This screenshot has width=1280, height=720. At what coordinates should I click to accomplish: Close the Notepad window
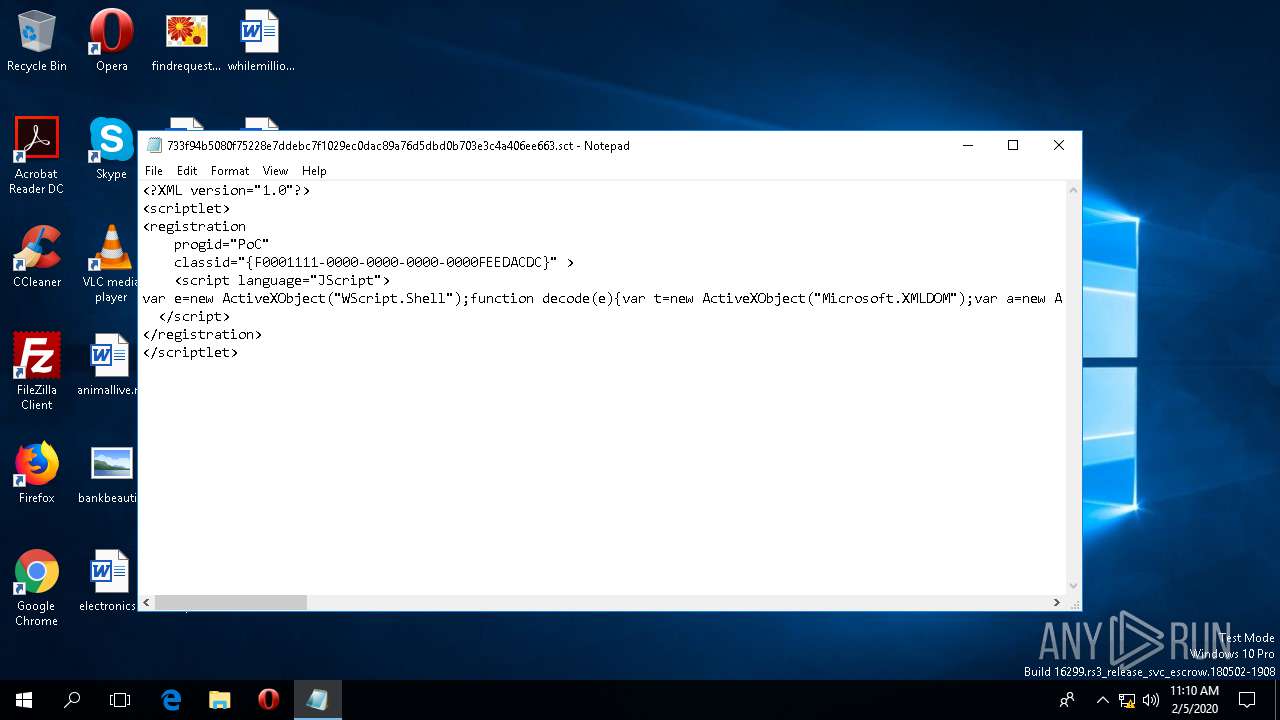click(1059, 145)
